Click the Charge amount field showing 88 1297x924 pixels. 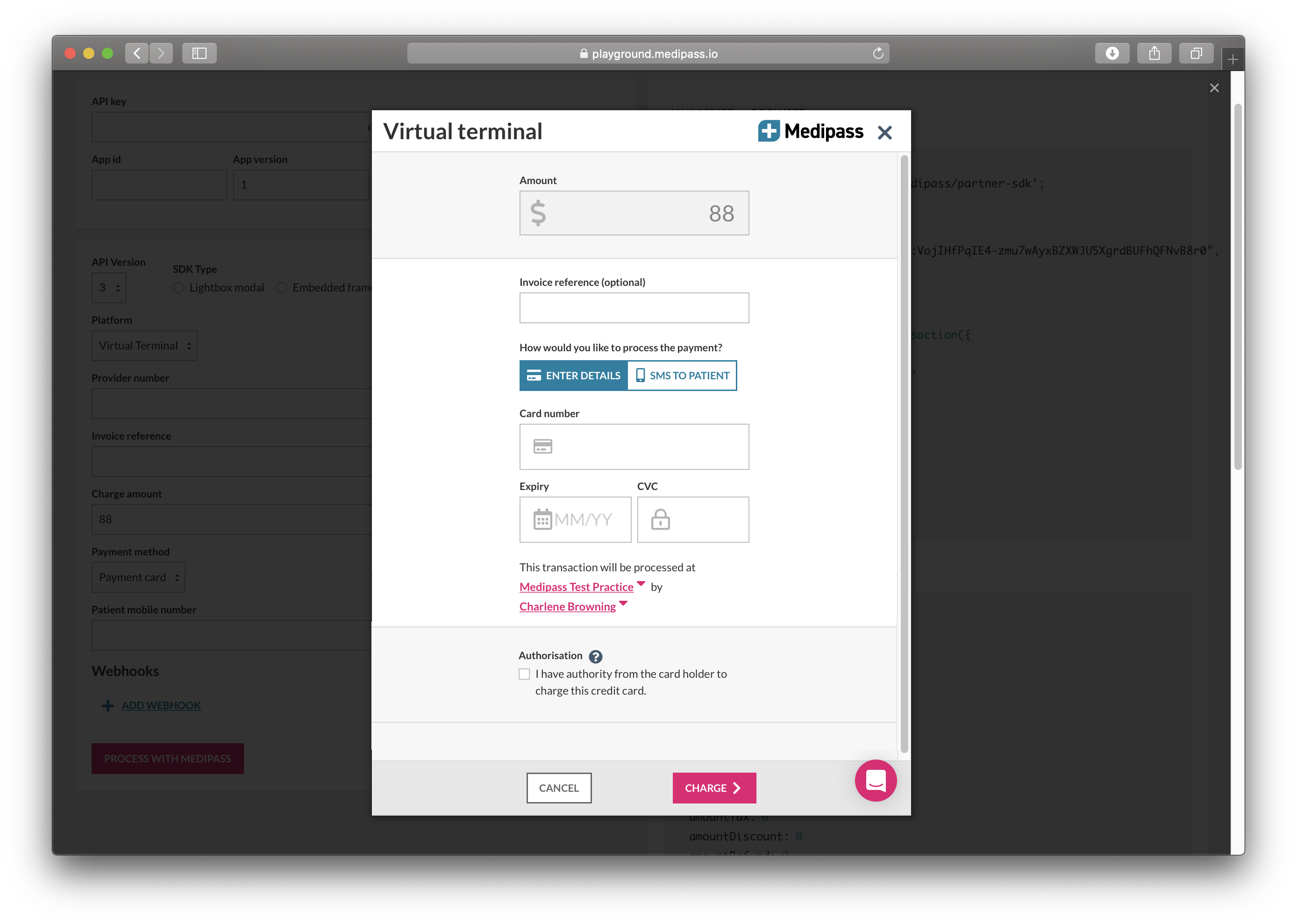(232, 519)
